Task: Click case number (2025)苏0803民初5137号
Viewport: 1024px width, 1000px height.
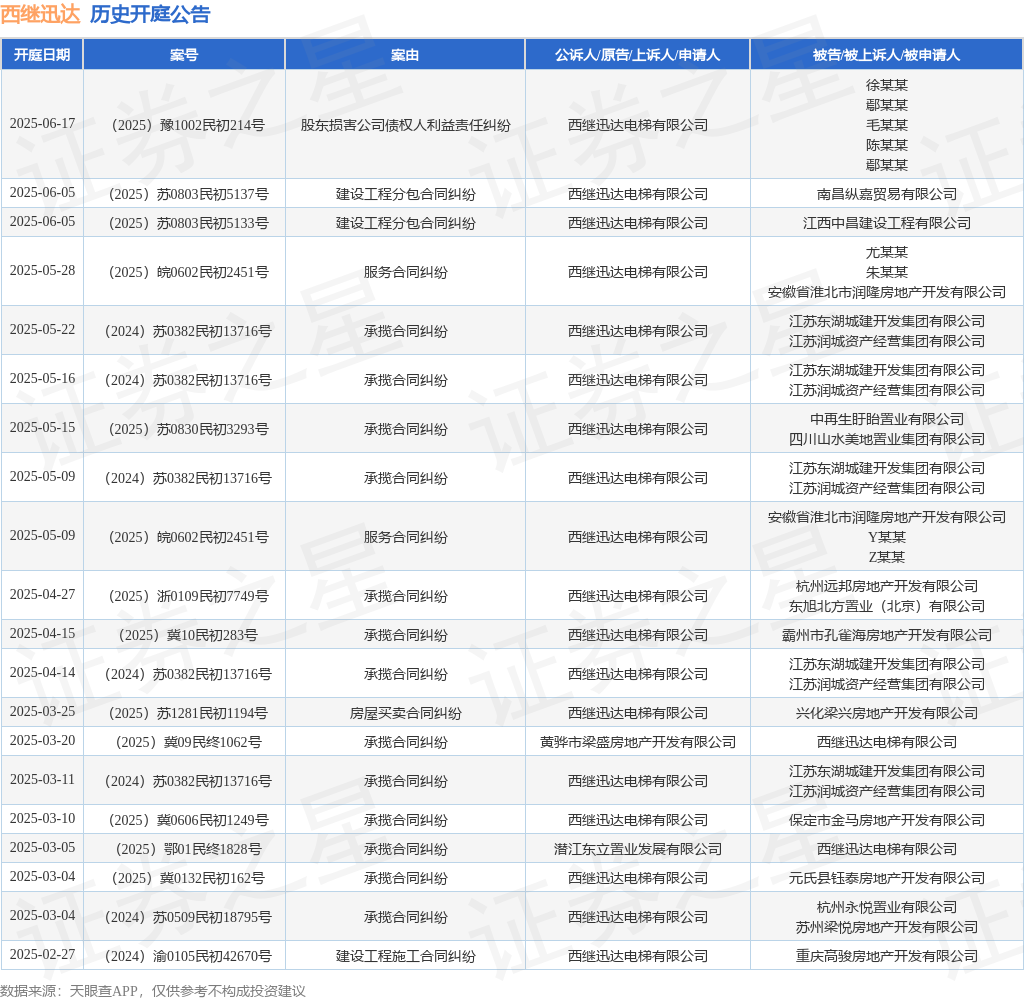Action: pyautogui.click(x=188, y=194)
